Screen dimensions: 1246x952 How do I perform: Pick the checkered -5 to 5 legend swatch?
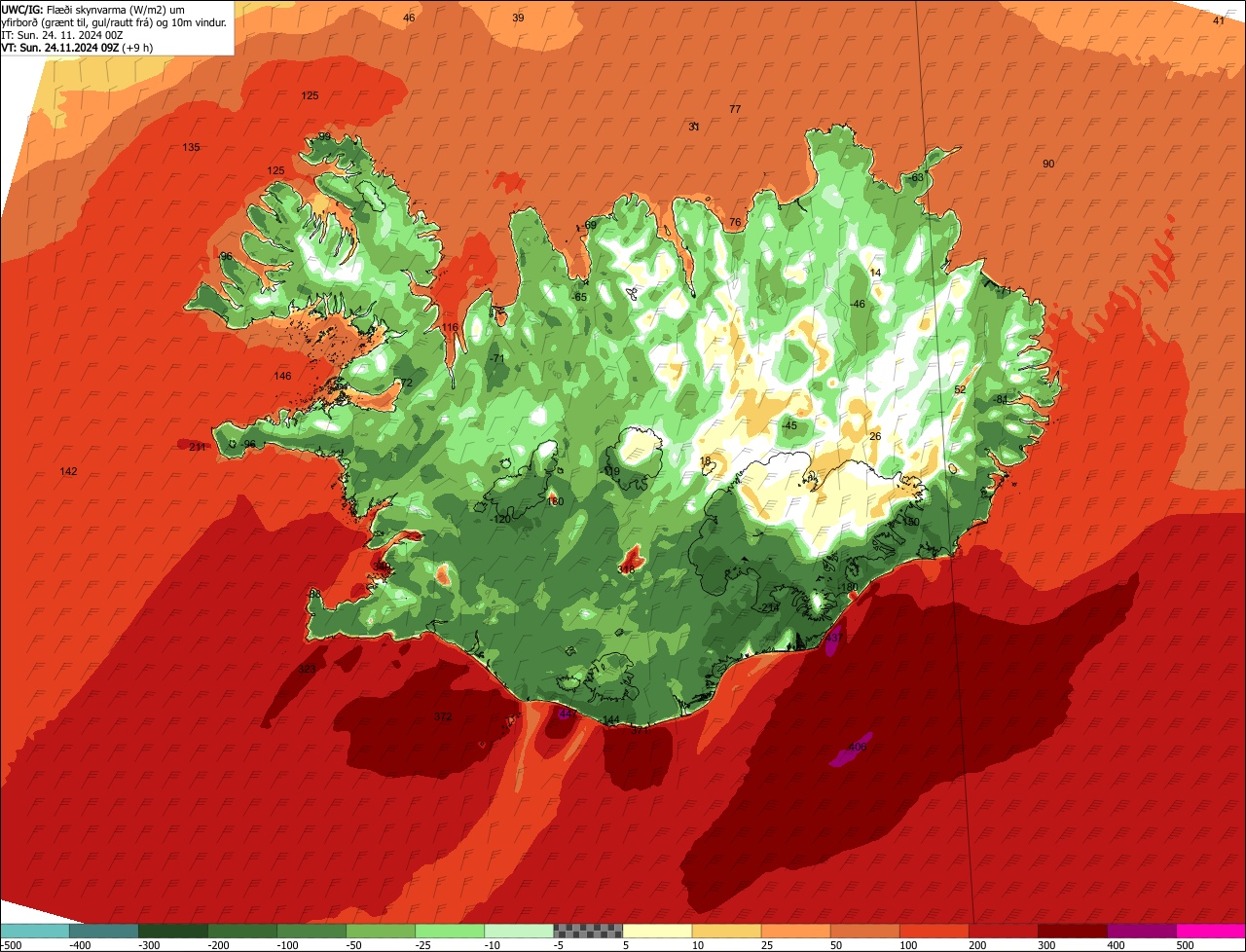tap(588, 931)
